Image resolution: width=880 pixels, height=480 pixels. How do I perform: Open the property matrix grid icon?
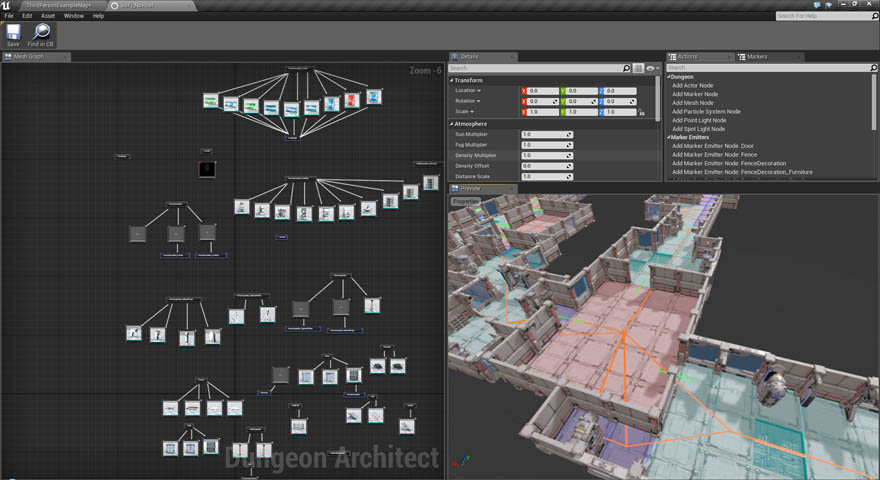638,68
